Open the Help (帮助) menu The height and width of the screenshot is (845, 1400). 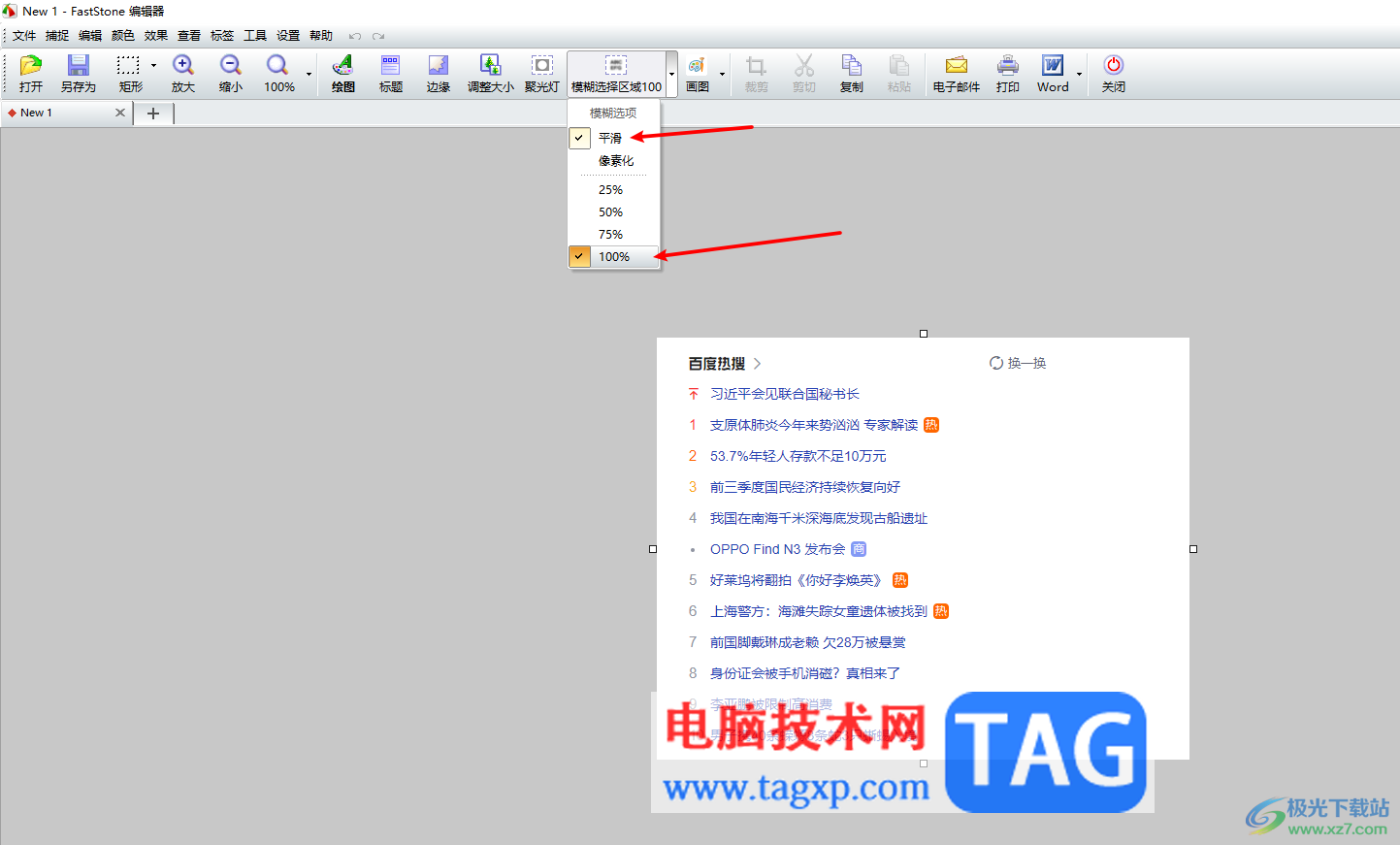click(321, 36)
